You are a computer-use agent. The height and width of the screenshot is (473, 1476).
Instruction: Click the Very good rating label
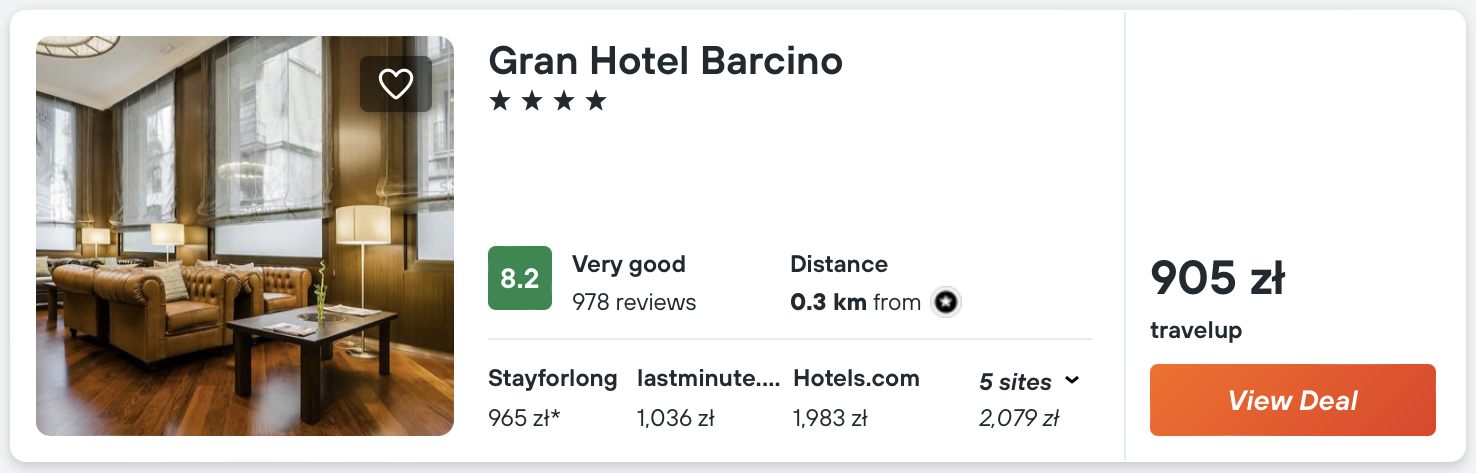pos(628,265)
